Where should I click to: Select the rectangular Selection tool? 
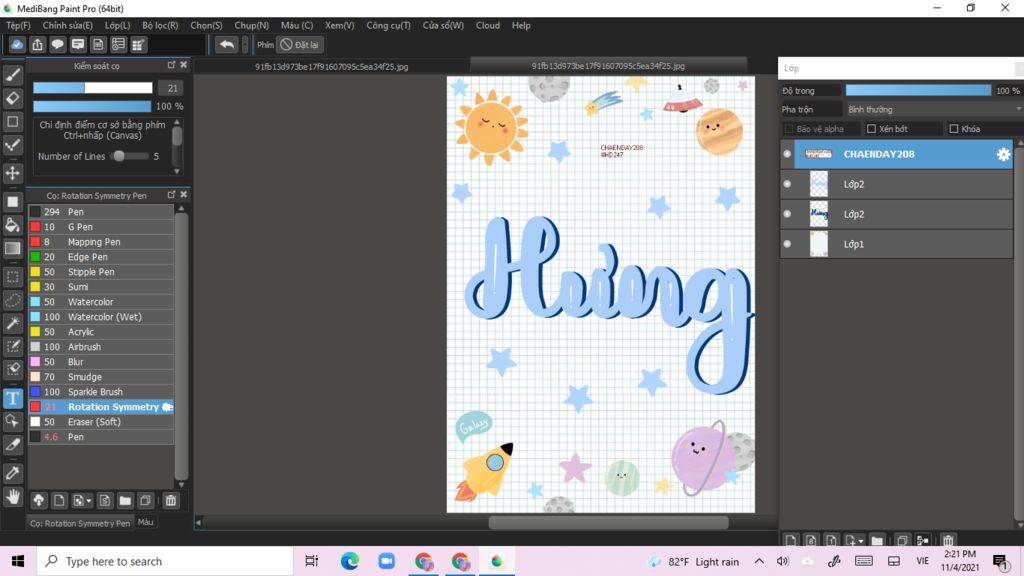pos(12,277)
